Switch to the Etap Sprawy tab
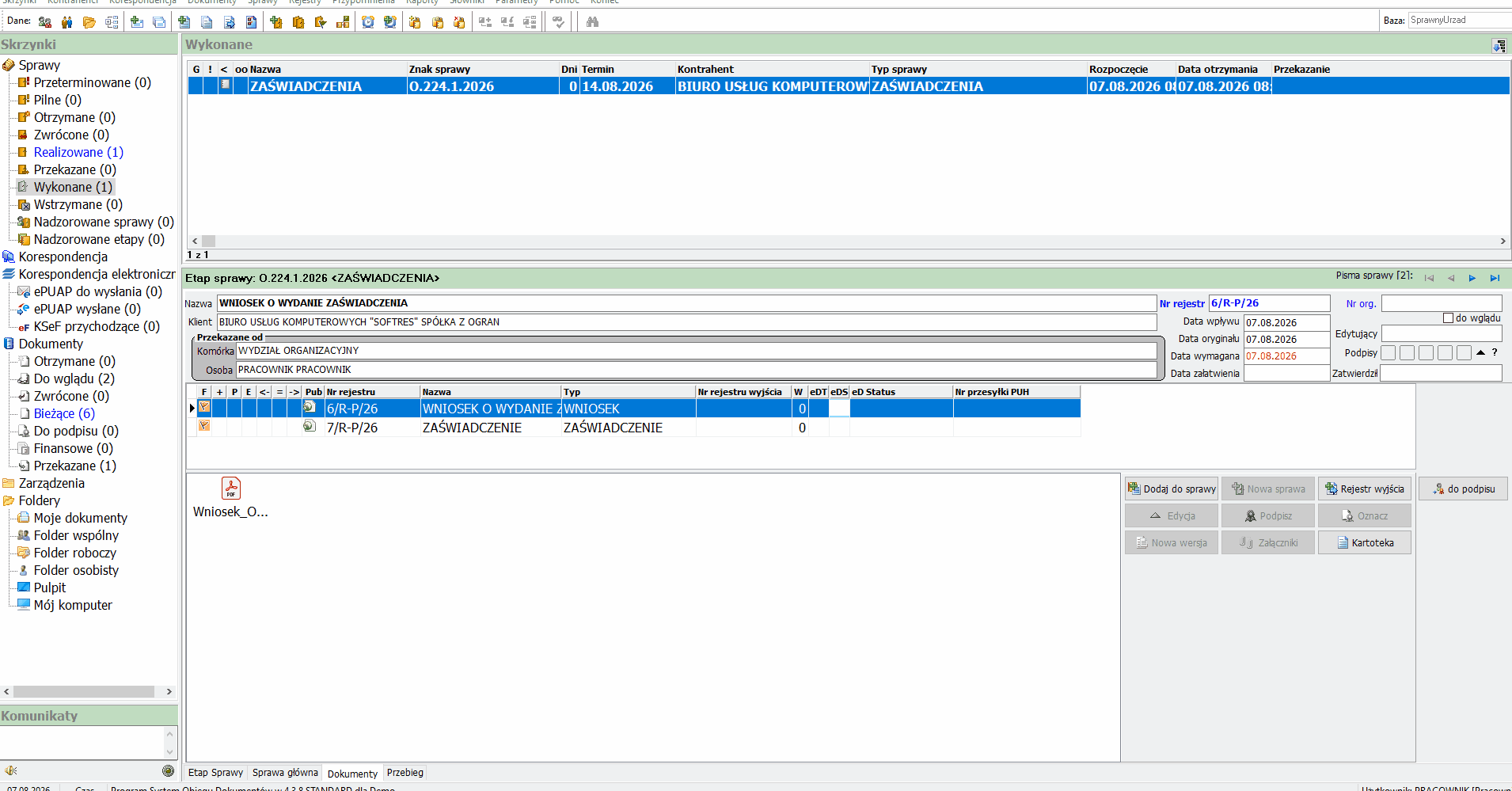This screenshot has width=1512, height=791. 215,773
